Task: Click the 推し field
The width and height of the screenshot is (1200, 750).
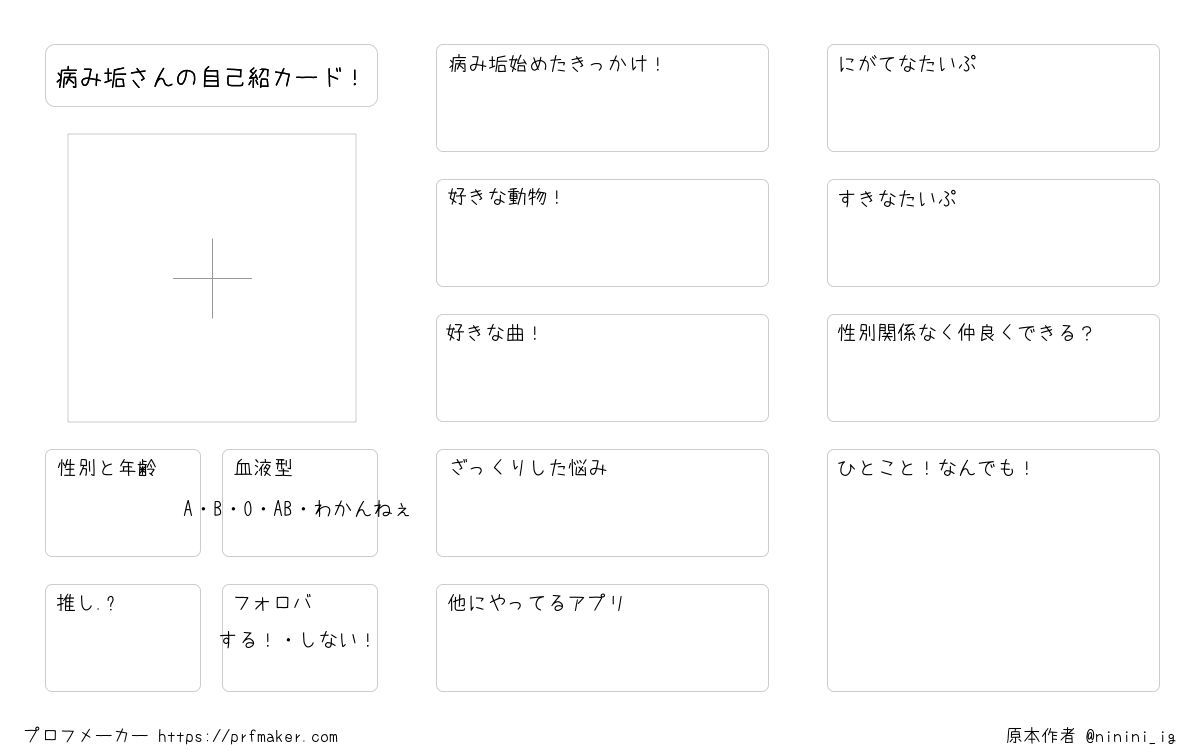Action: [123, 638]
